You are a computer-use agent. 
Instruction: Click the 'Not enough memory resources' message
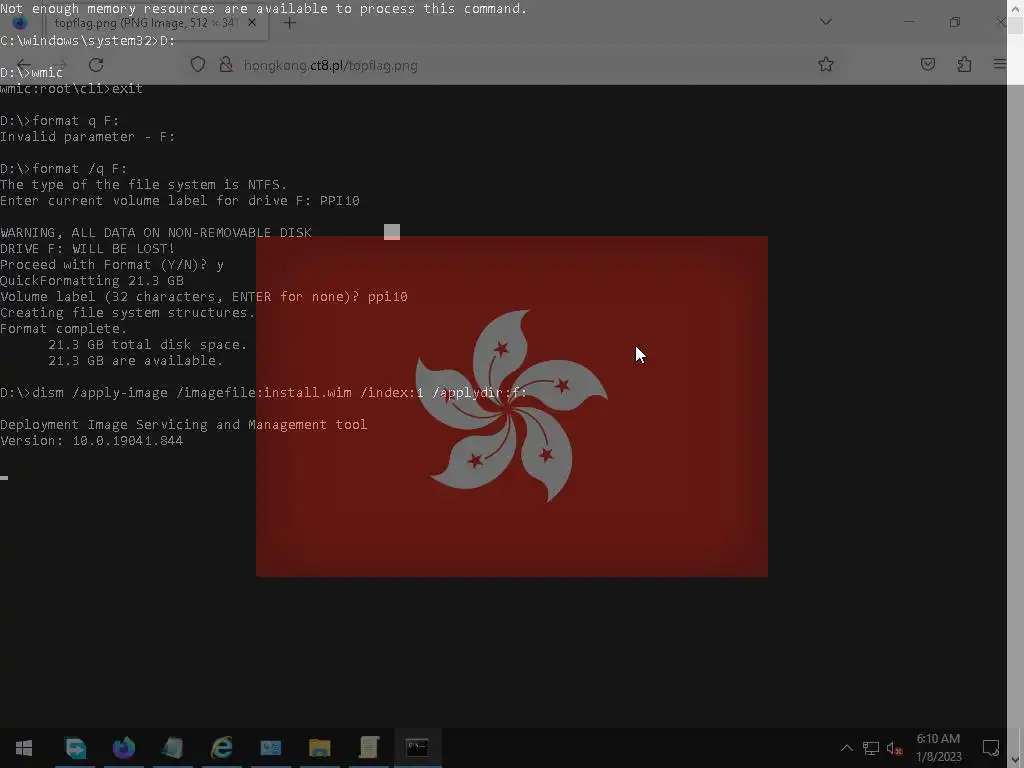tap(263, 8)
